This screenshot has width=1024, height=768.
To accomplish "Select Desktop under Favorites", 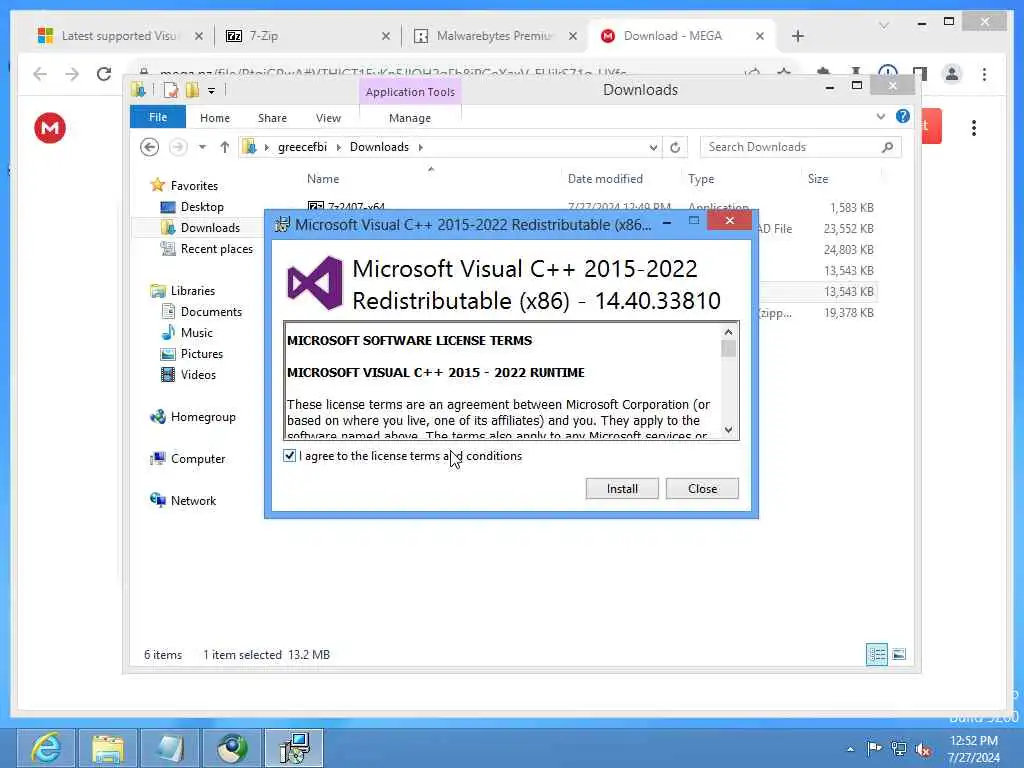I will click(202, 207).
